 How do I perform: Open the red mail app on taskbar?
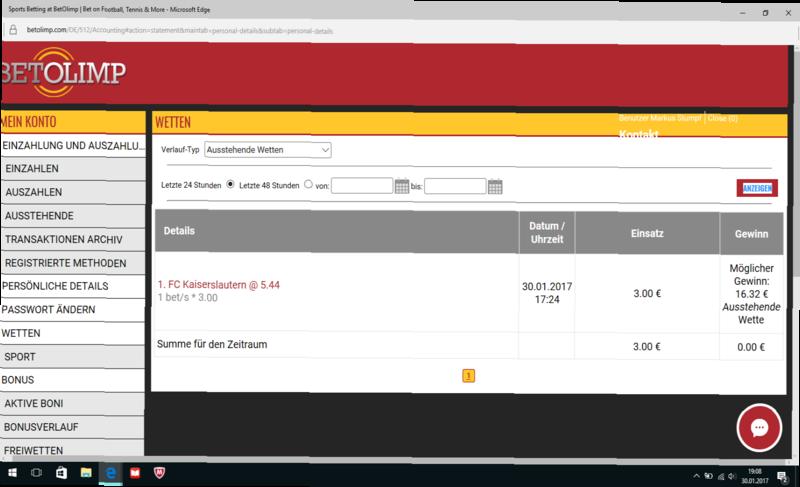pyautogui.click(x=135, y=473)
